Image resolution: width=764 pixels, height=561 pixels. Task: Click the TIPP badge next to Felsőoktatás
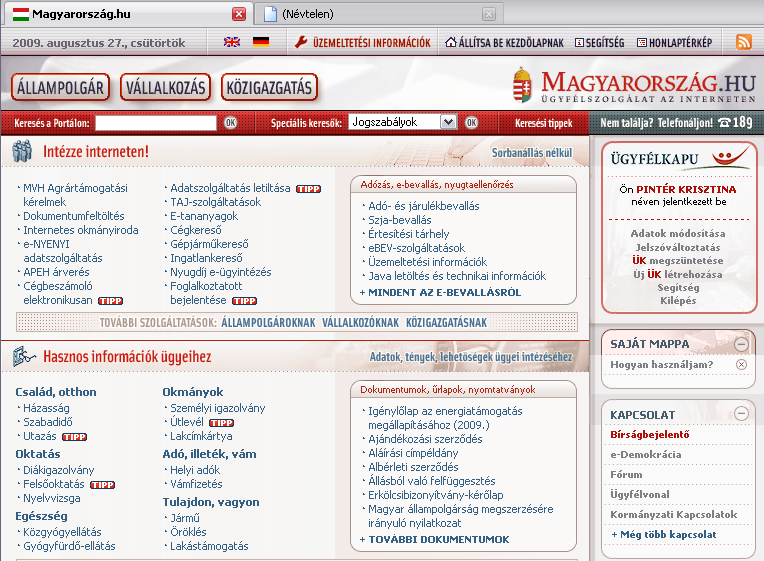[102, 485]
